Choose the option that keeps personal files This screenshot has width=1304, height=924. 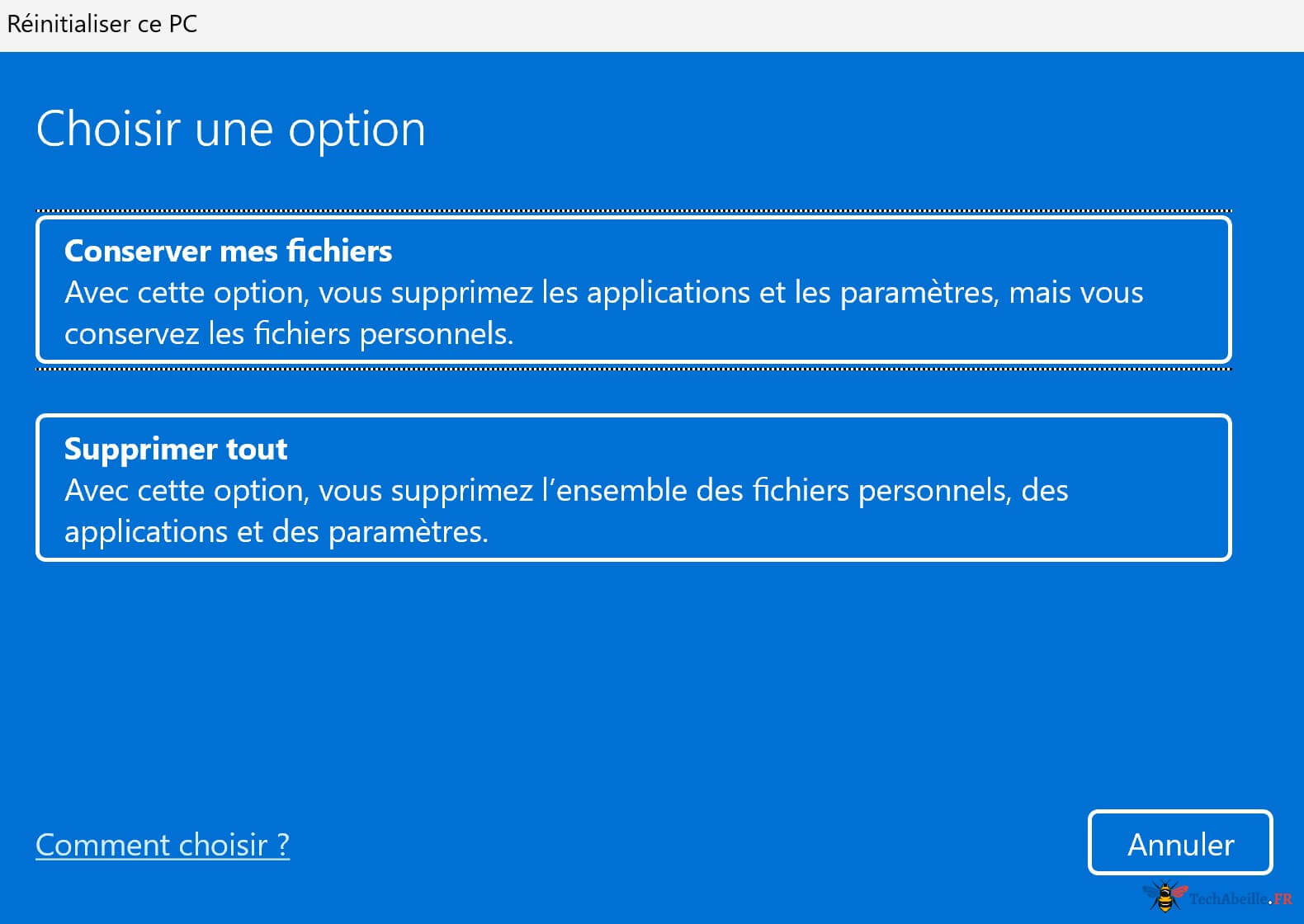click(x=633, y=290)
